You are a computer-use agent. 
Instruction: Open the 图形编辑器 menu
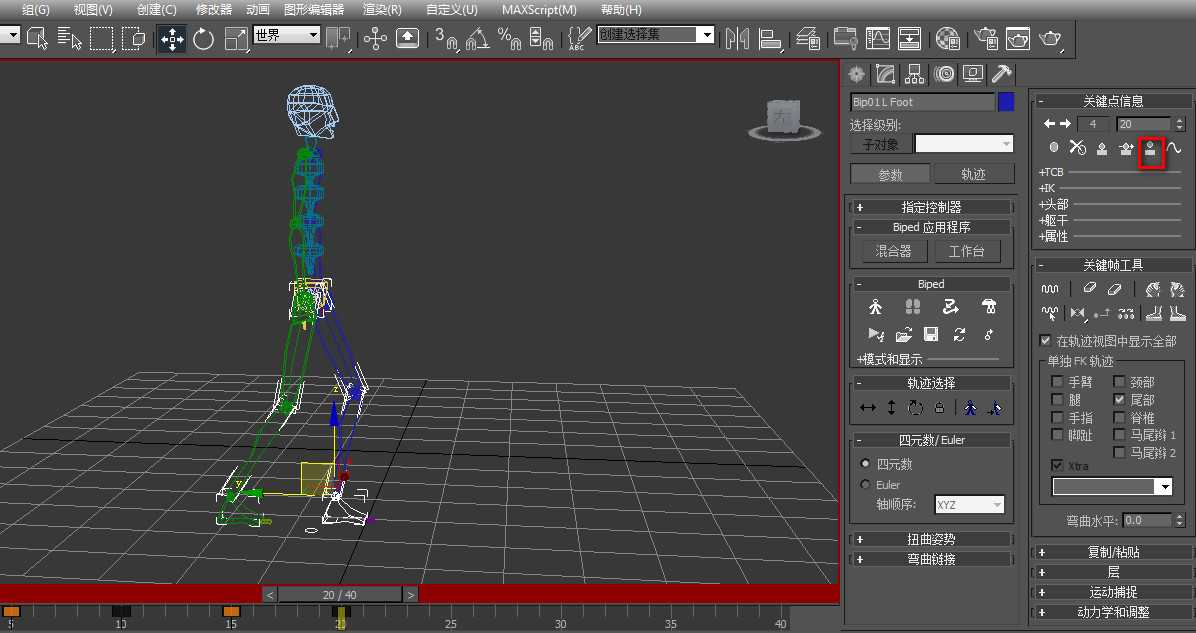pos(313,10)
